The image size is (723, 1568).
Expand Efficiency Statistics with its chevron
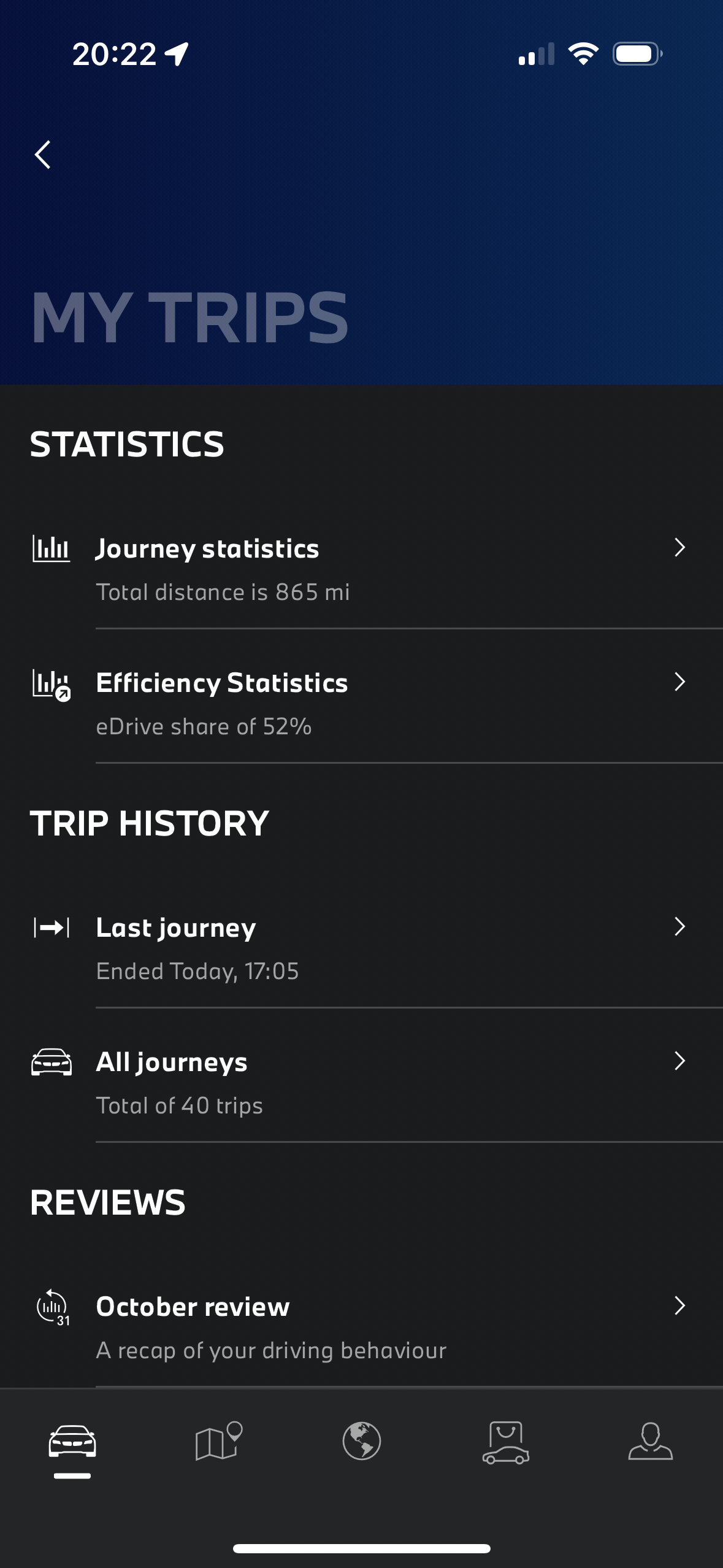[679, 682]
